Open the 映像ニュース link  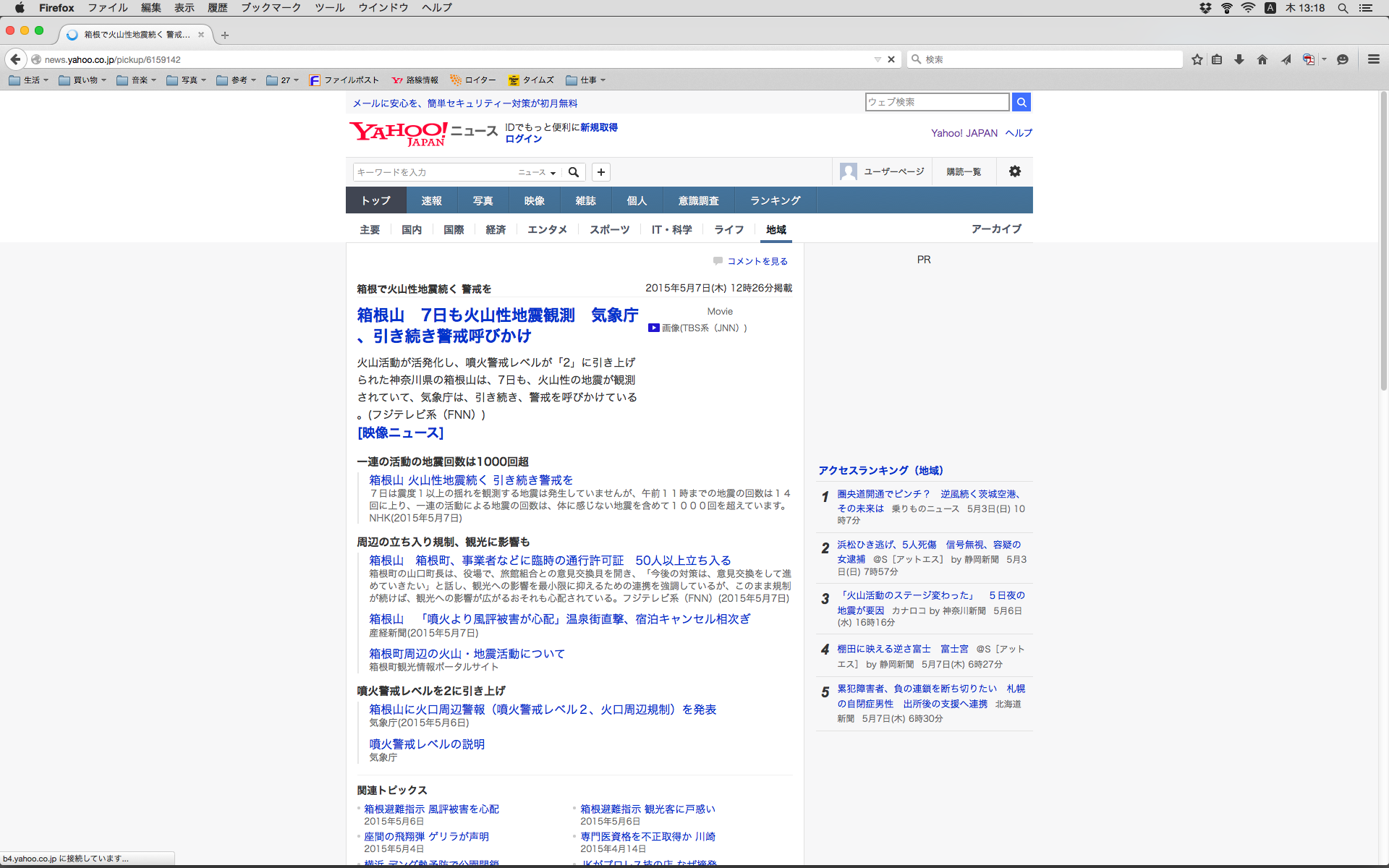coord(400,433)
